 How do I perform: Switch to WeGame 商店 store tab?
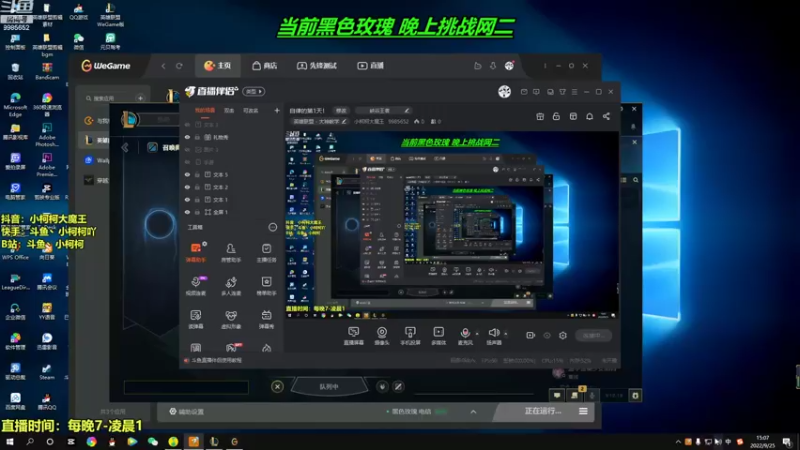click(264, 66)
